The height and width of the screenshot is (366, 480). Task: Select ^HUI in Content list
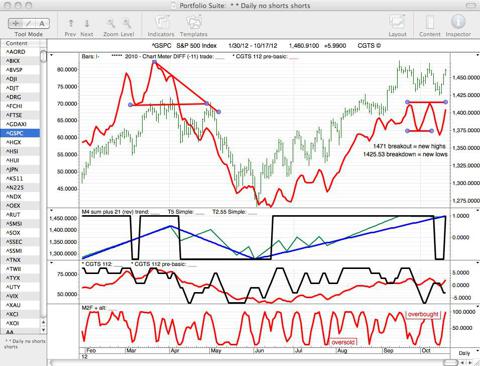[x=20, y=160]
